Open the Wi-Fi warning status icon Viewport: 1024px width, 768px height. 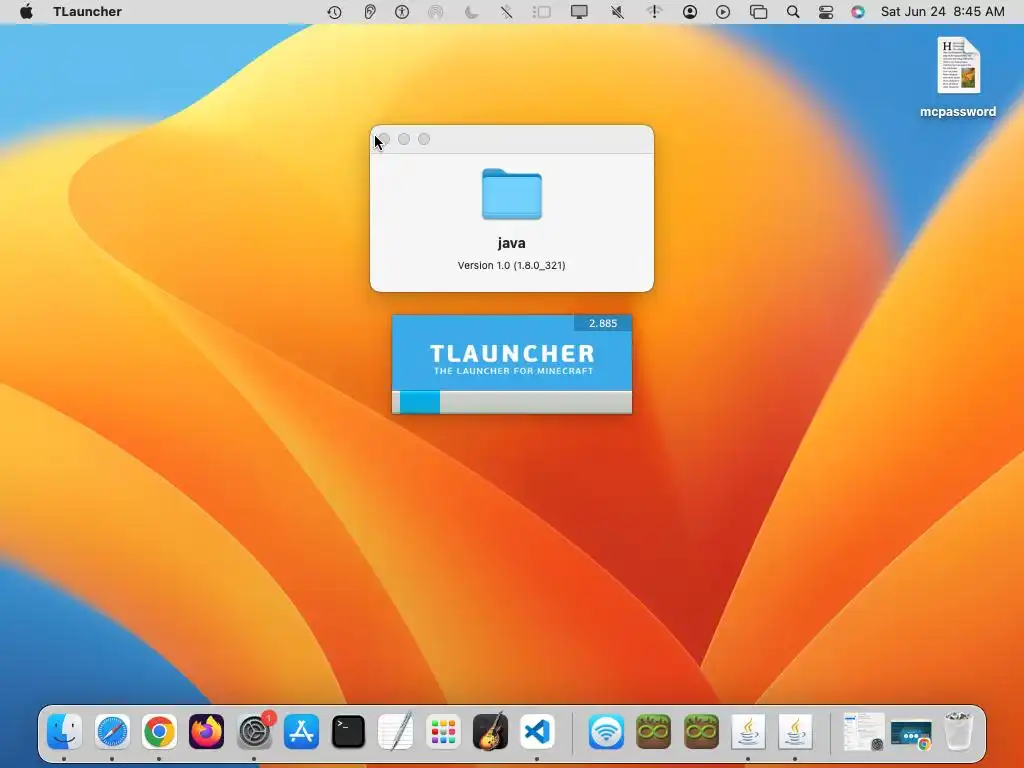coord(654,12)
